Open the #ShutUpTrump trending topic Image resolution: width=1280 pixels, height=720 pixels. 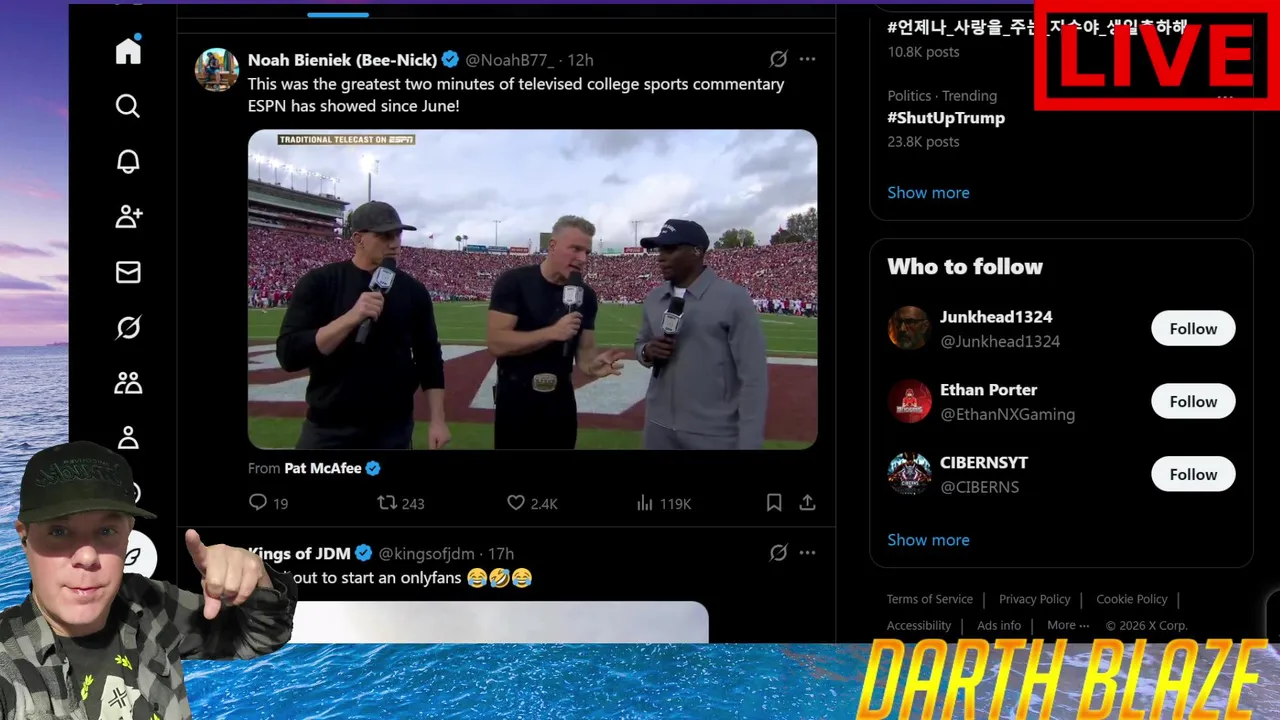[946, 117]
